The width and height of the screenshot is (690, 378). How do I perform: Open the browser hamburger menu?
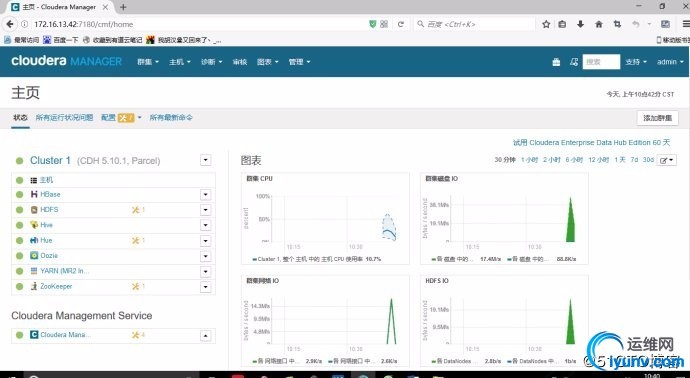pyautogui.click(x=686, y=24)
